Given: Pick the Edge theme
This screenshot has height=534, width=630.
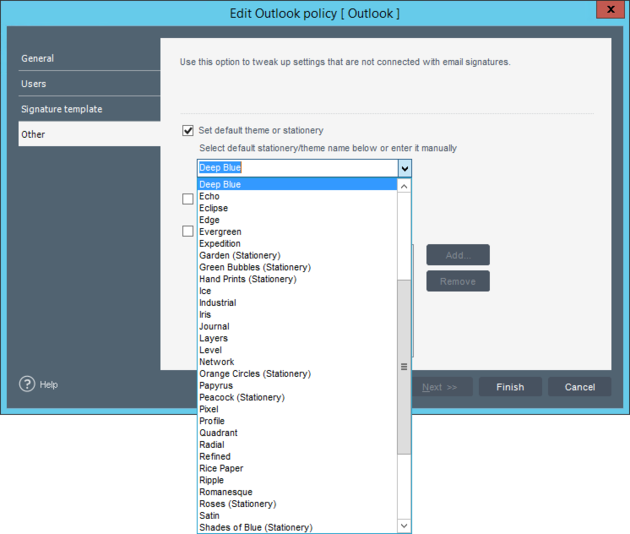Looking at the screenshot, I should point(297,220).
